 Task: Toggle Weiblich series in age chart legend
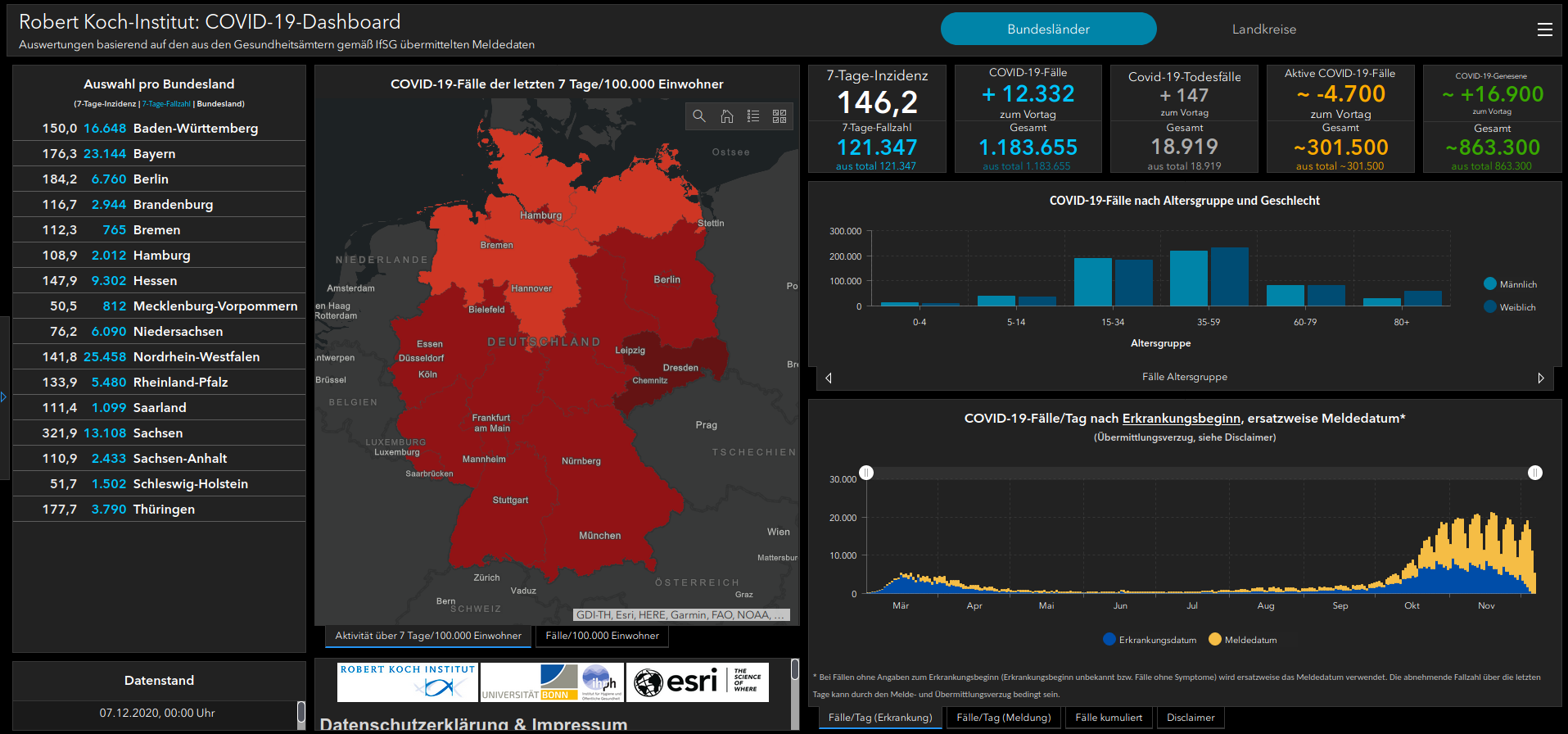click(x=1509, y=307)
